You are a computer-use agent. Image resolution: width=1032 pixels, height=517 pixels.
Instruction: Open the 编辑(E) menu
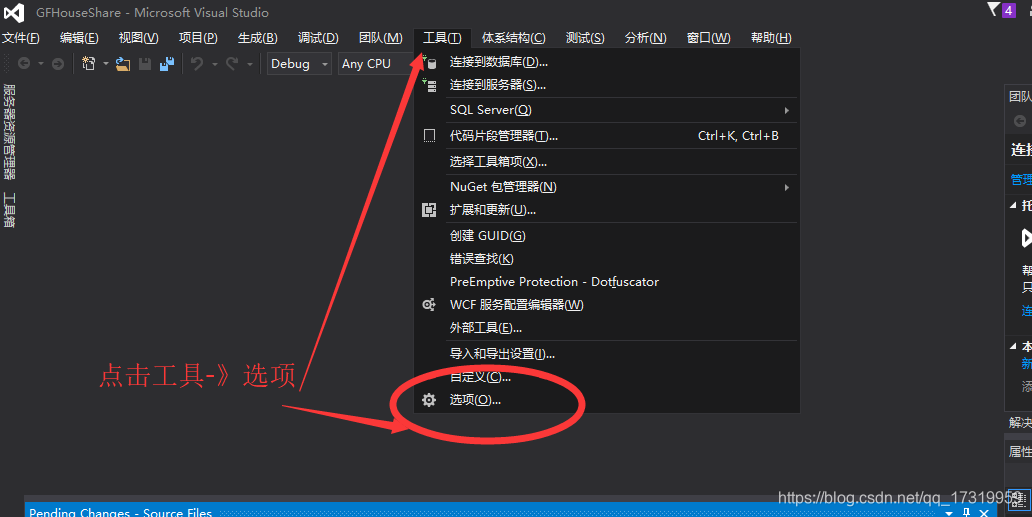tap(79, 37)
